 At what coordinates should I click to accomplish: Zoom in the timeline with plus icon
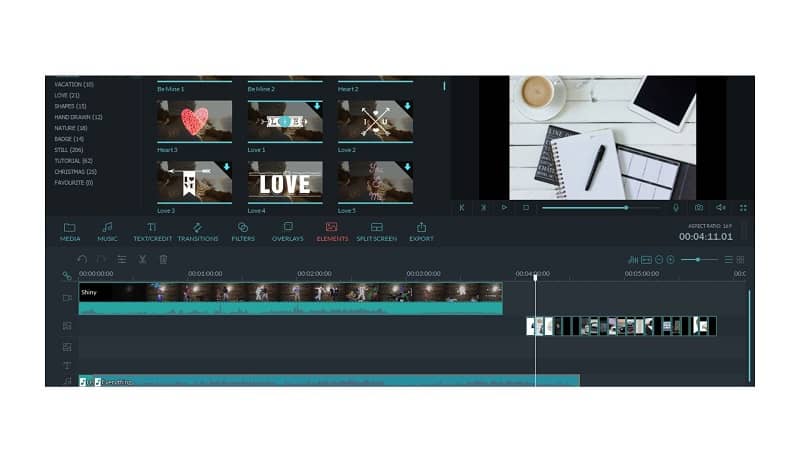670,260
